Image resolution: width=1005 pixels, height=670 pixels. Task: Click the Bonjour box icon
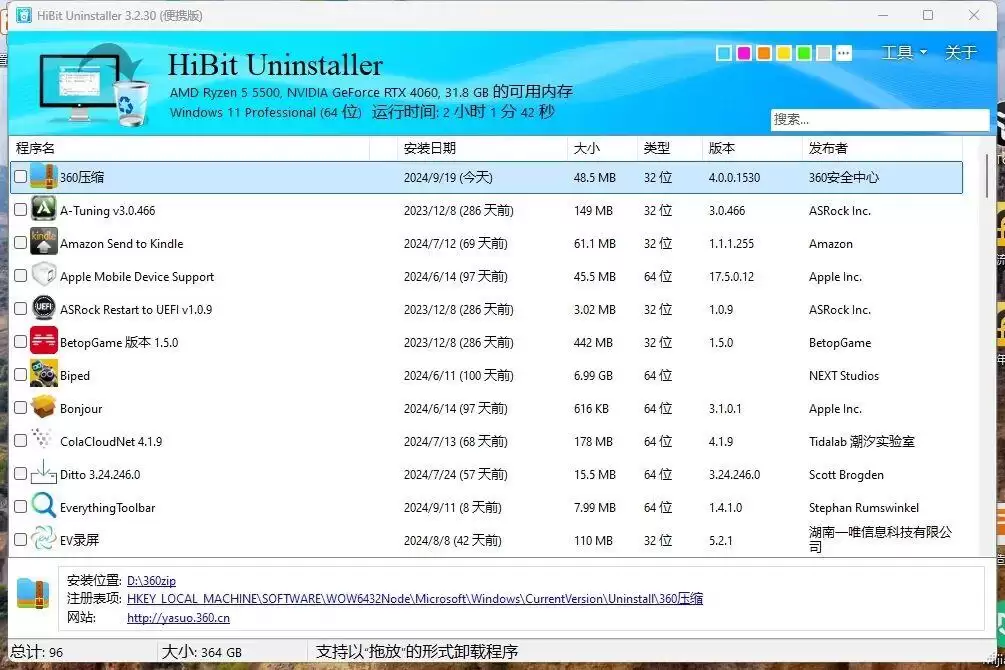click(43, 406)
